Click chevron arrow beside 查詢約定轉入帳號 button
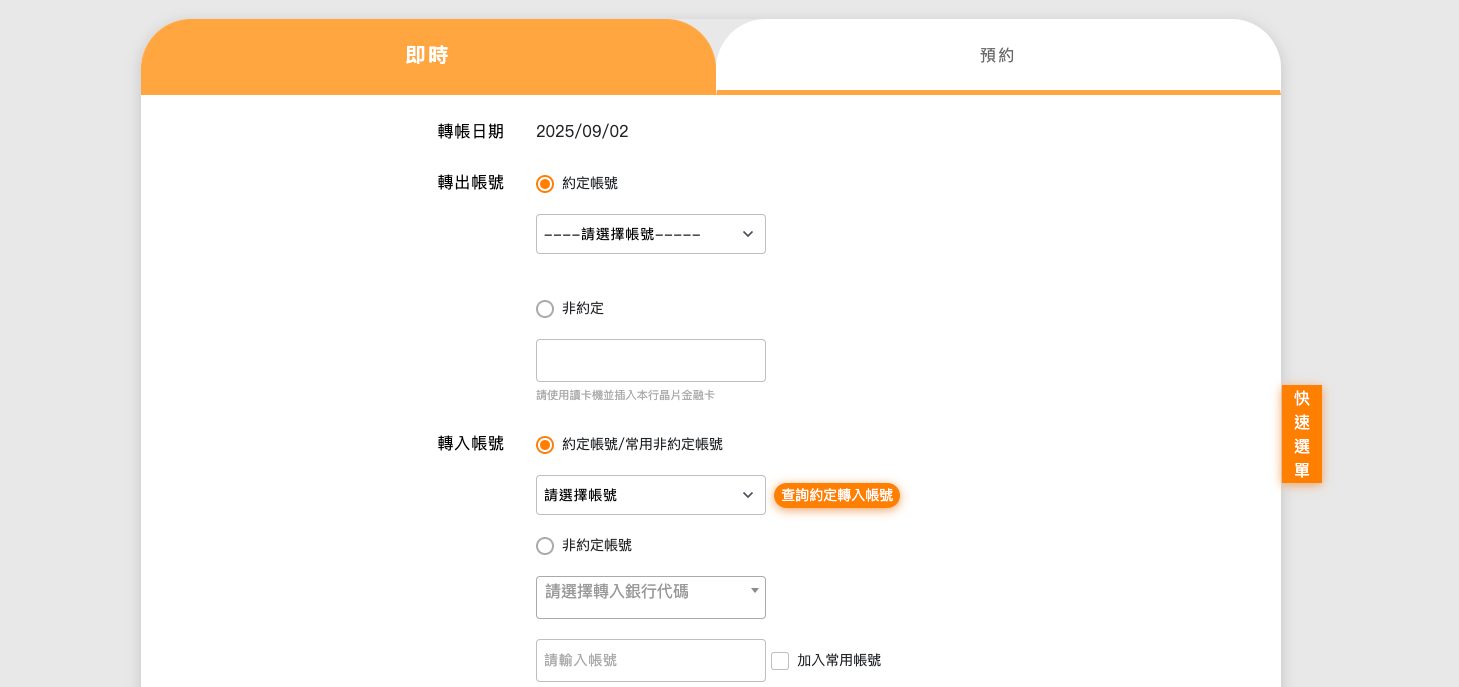Image resolution: width=1459 pixels, height=687 pixels. [748, 495]
